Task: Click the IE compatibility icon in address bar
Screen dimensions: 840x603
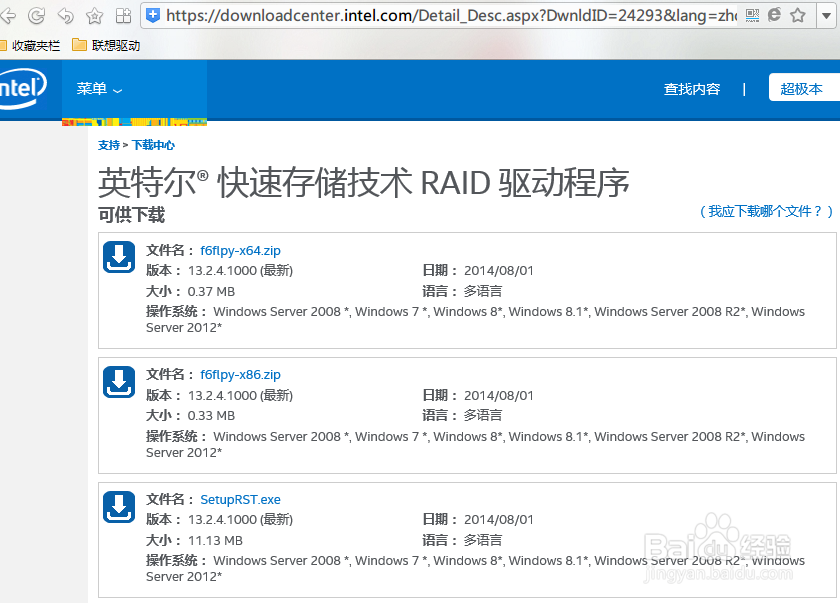Action: (775, 15)
